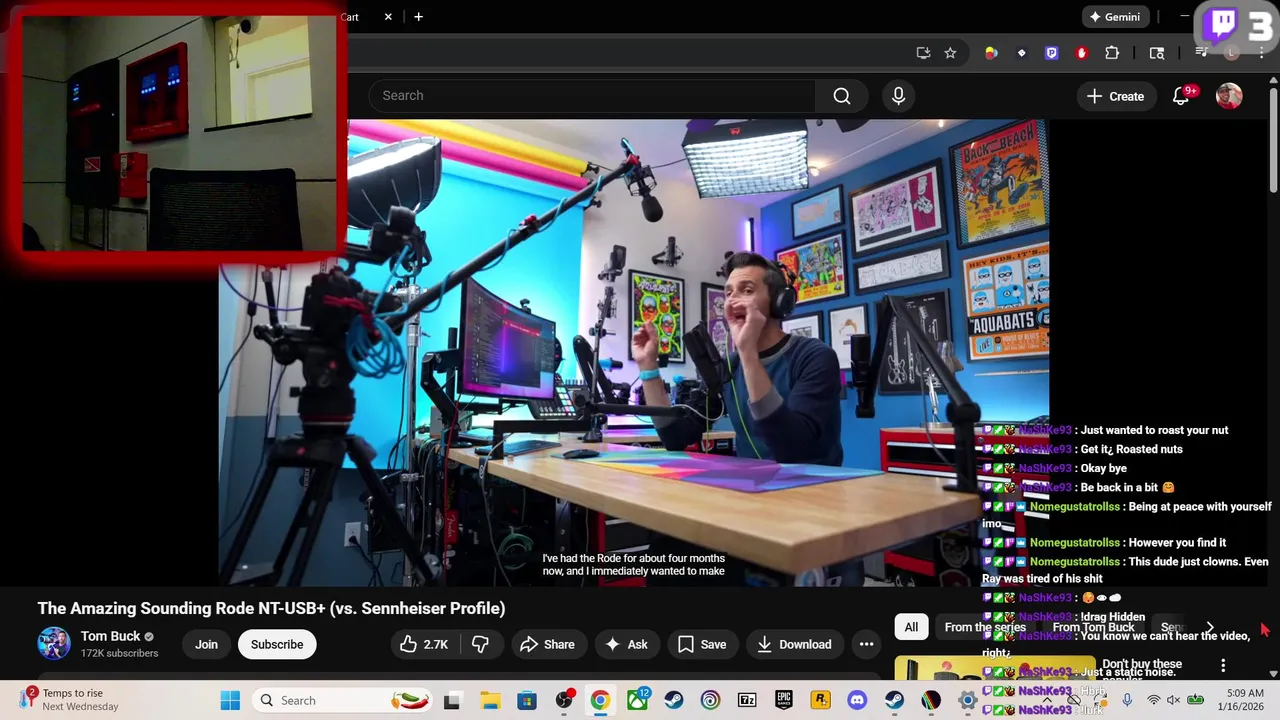The width and height of the screenshot is (1280, 720).
Task: Open YouTube notifications bell
Action: [1181, 96]
